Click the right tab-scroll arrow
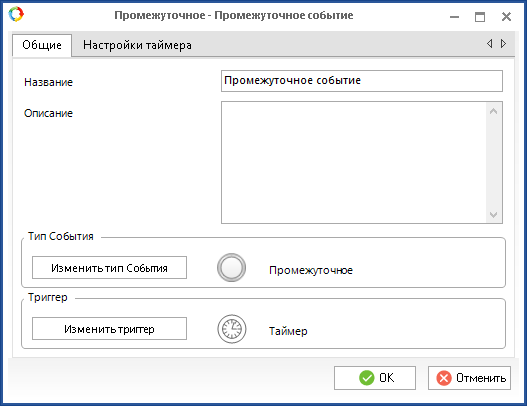The height and width of the screenshot is (406, 527). pyautogui.click(x=503, y=43)
